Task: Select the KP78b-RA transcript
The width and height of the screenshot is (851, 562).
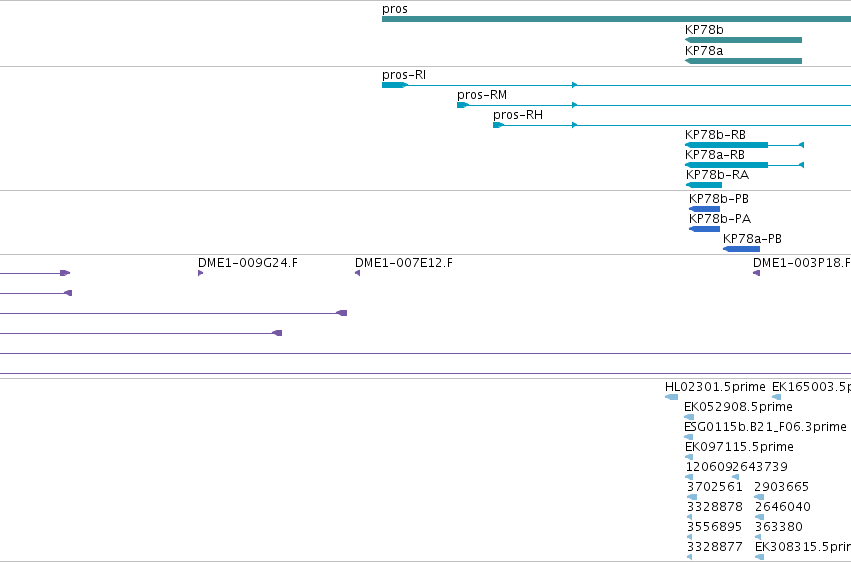Action: pyautogui.click(x=704, y=185)
